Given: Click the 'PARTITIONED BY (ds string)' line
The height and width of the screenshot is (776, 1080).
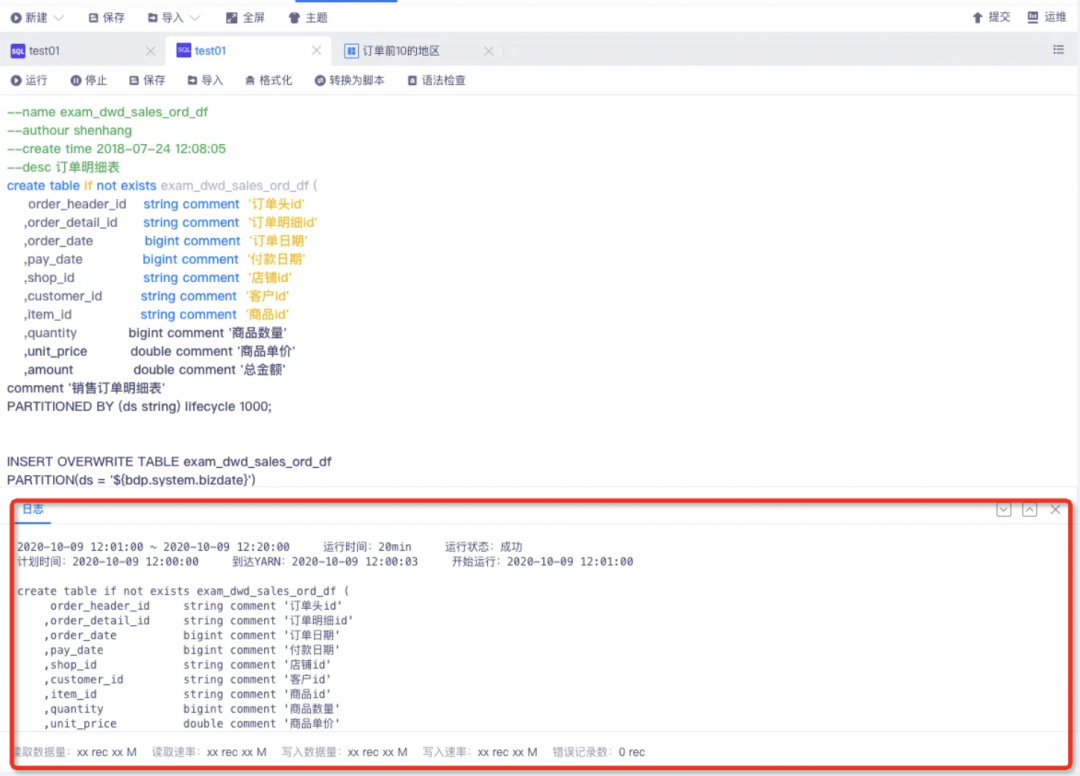Looking at the screenshot, I should pyautogui.click(x=139, y=407).
